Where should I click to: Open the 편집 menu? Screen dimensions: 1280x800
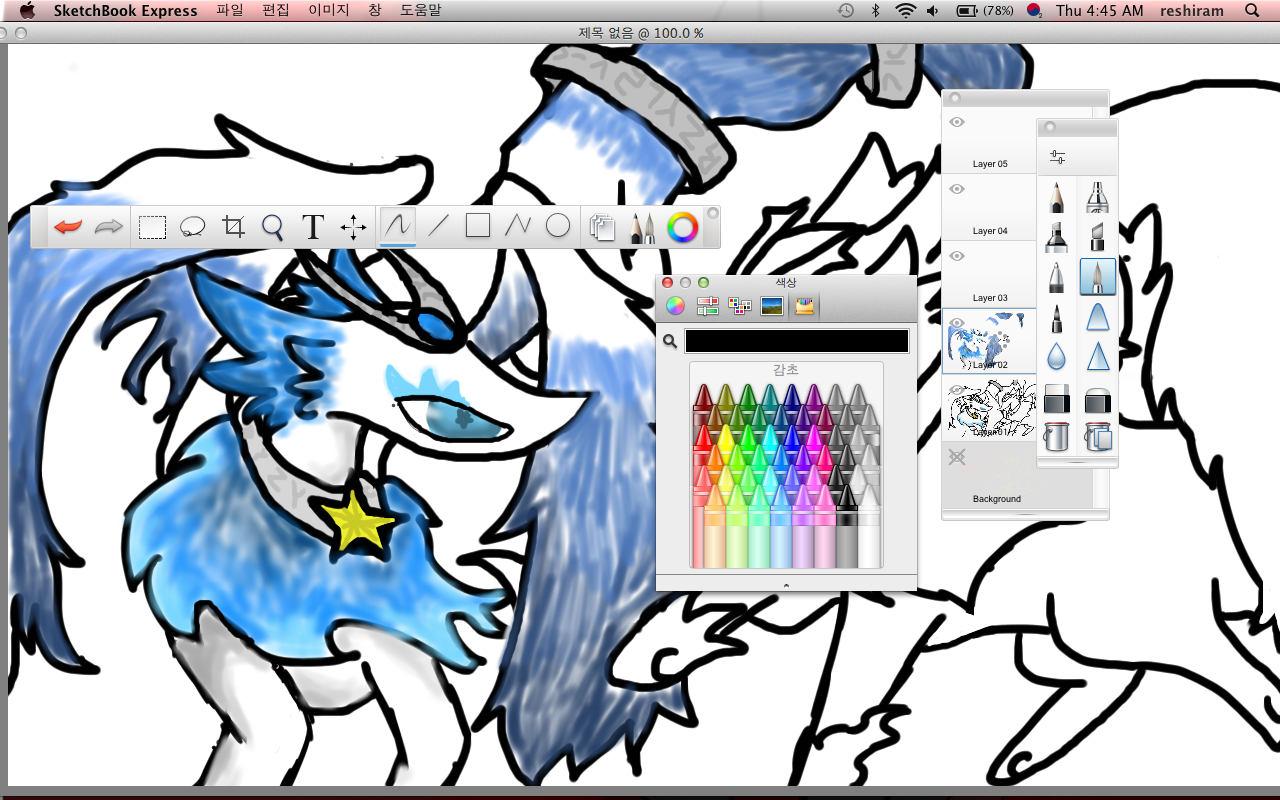(x=275, y=10)
